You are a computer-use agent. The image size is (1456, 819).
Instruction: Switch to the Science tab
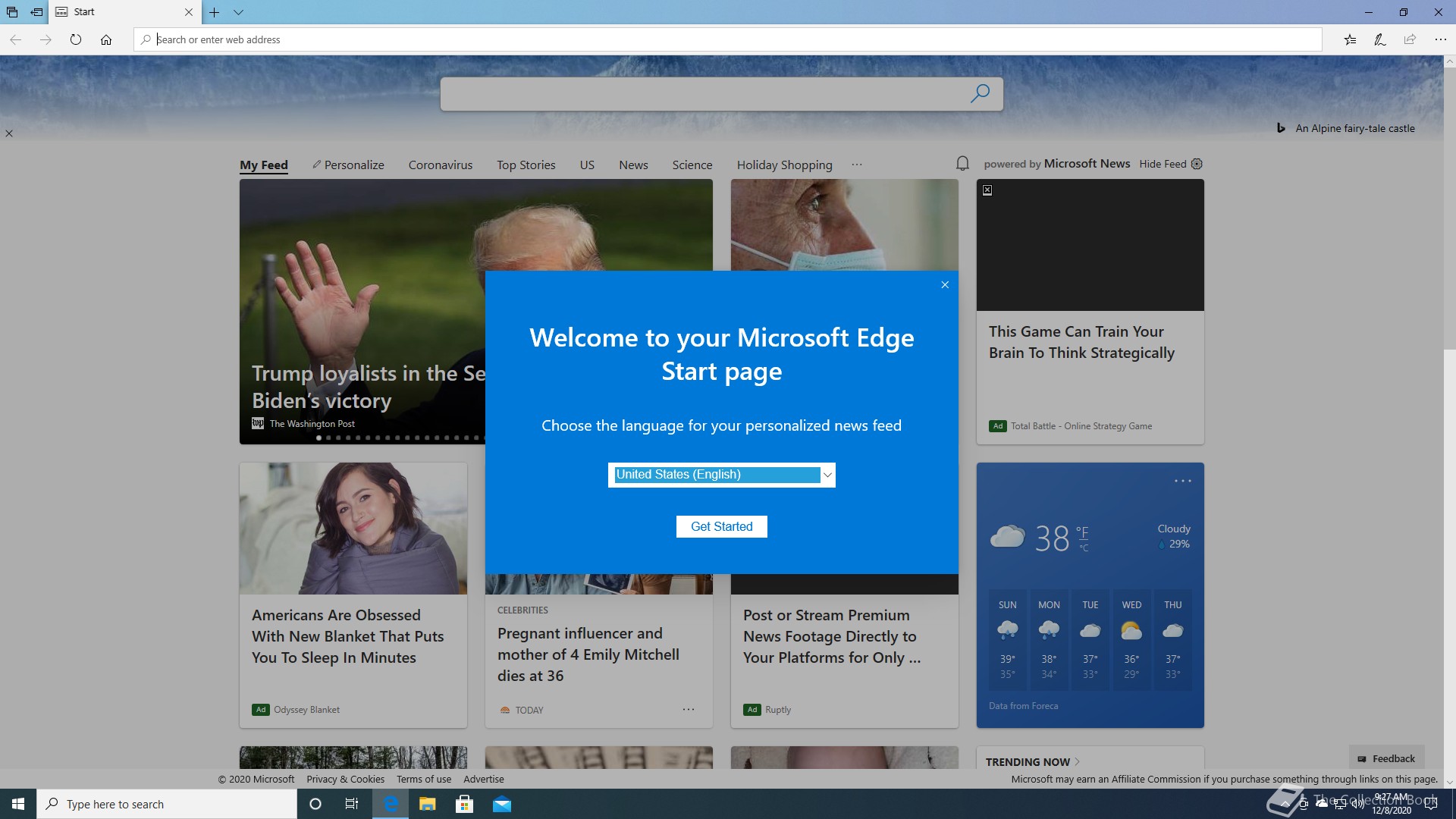692,165
